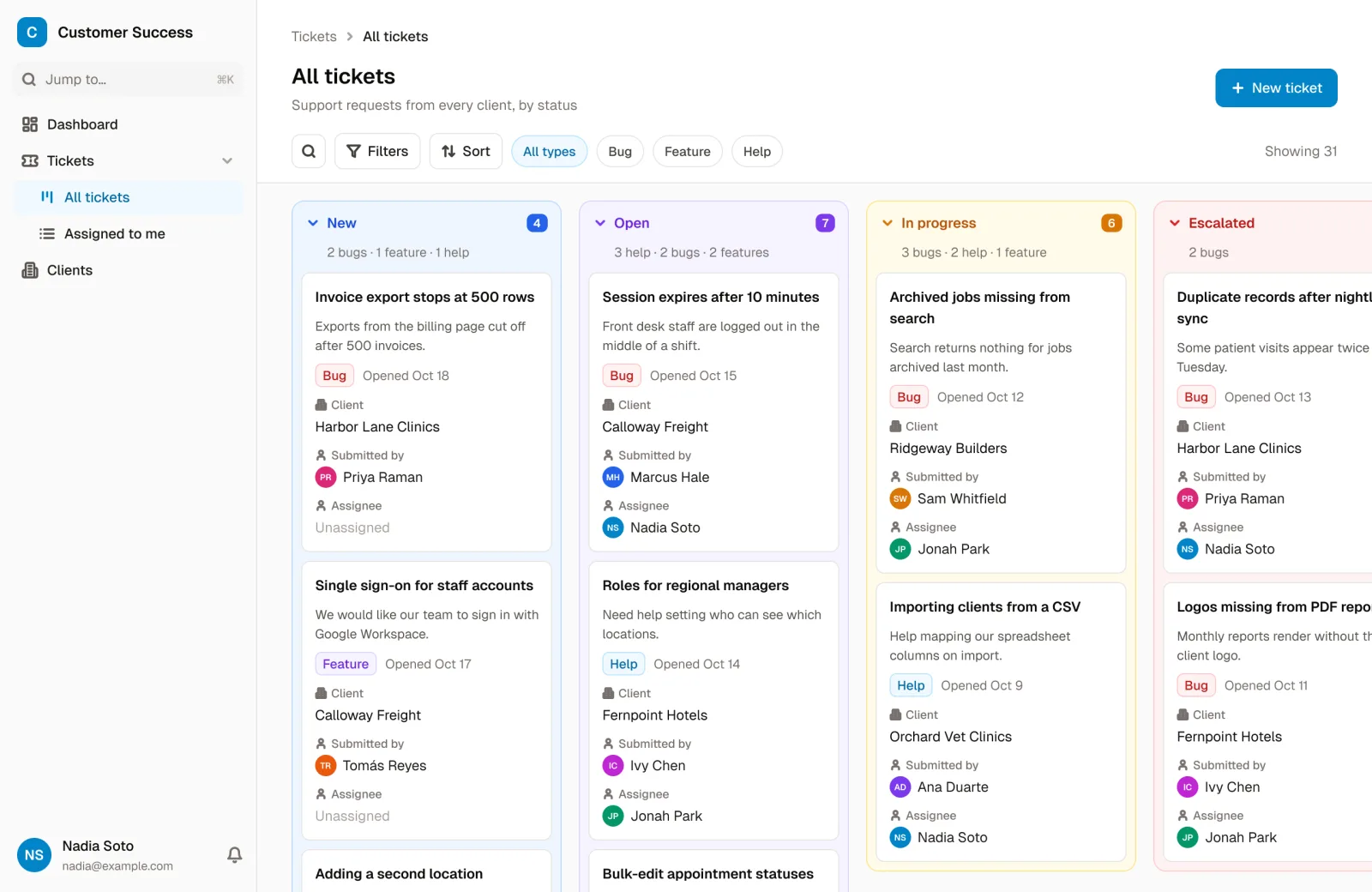
Task: Click the Feature tag on Single sign-on card
Action: pos(346,664)
